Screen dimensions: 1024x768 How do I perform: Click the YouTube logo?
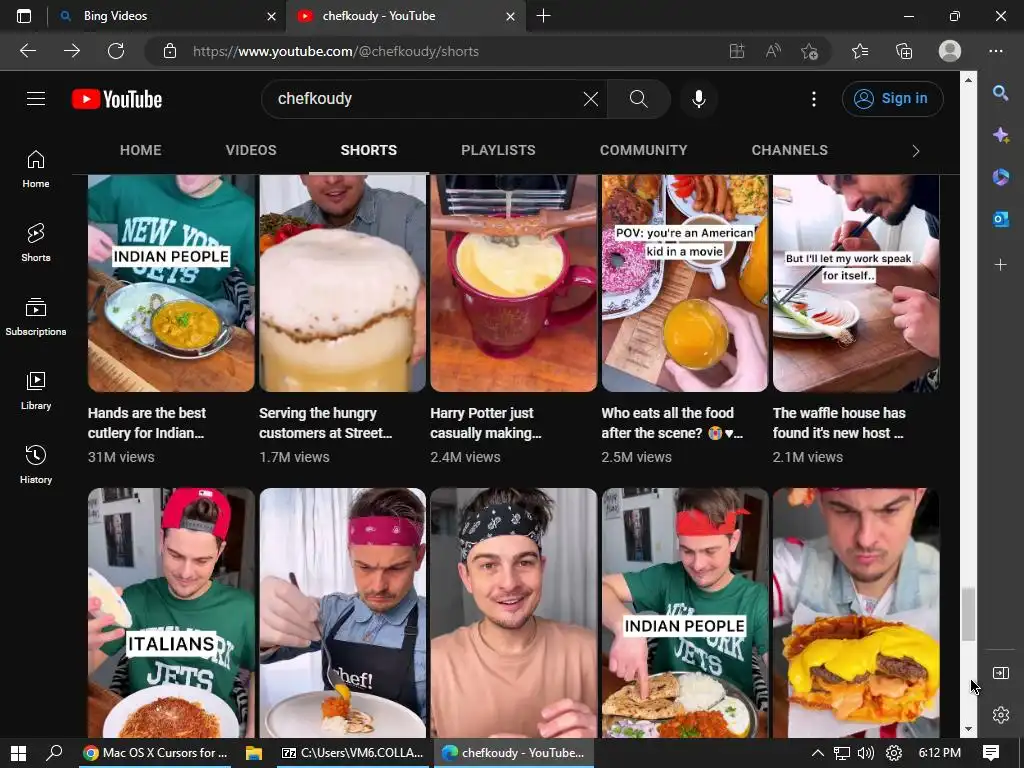pyautogui.click(x=117, y=99)
